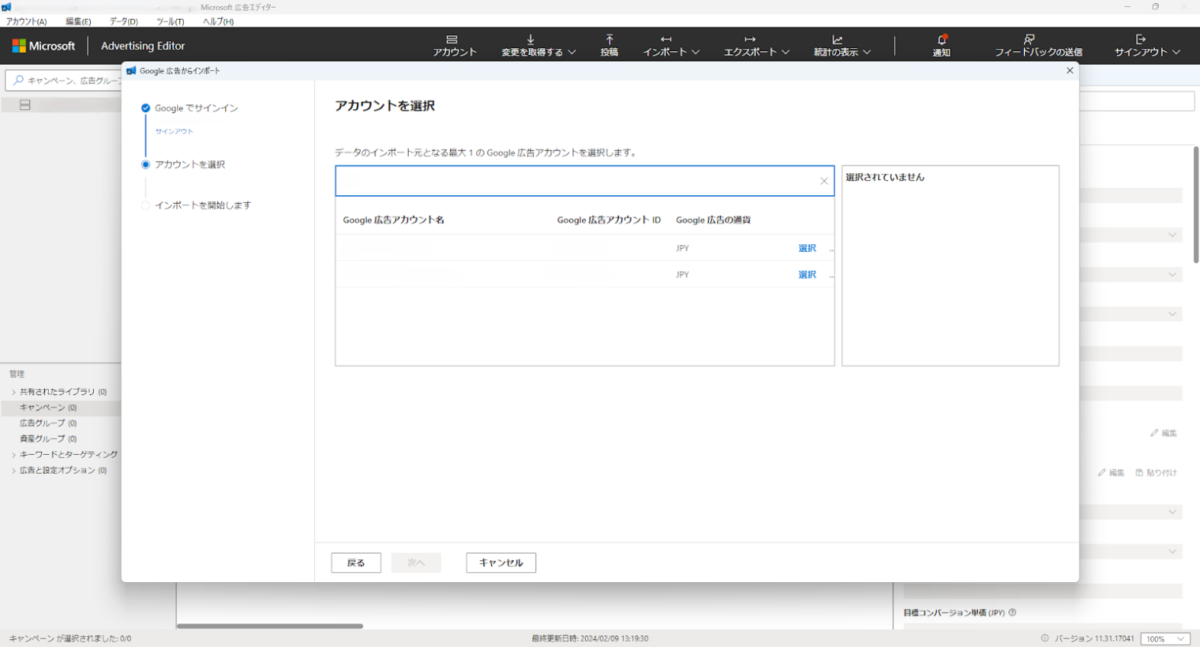1200x647 pixels.
Task: Open the 100% zoom dropdown in status bar
Action: point(1167,638)
